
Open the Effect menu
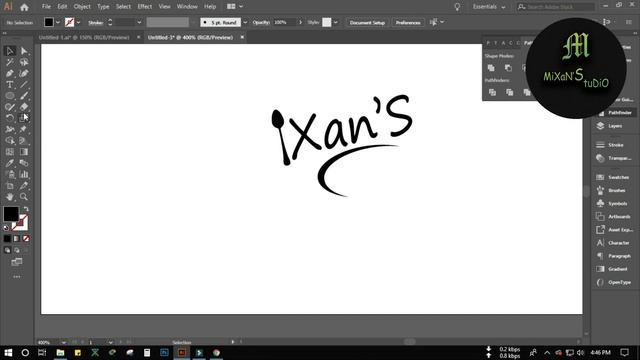(x=144, y=7)
